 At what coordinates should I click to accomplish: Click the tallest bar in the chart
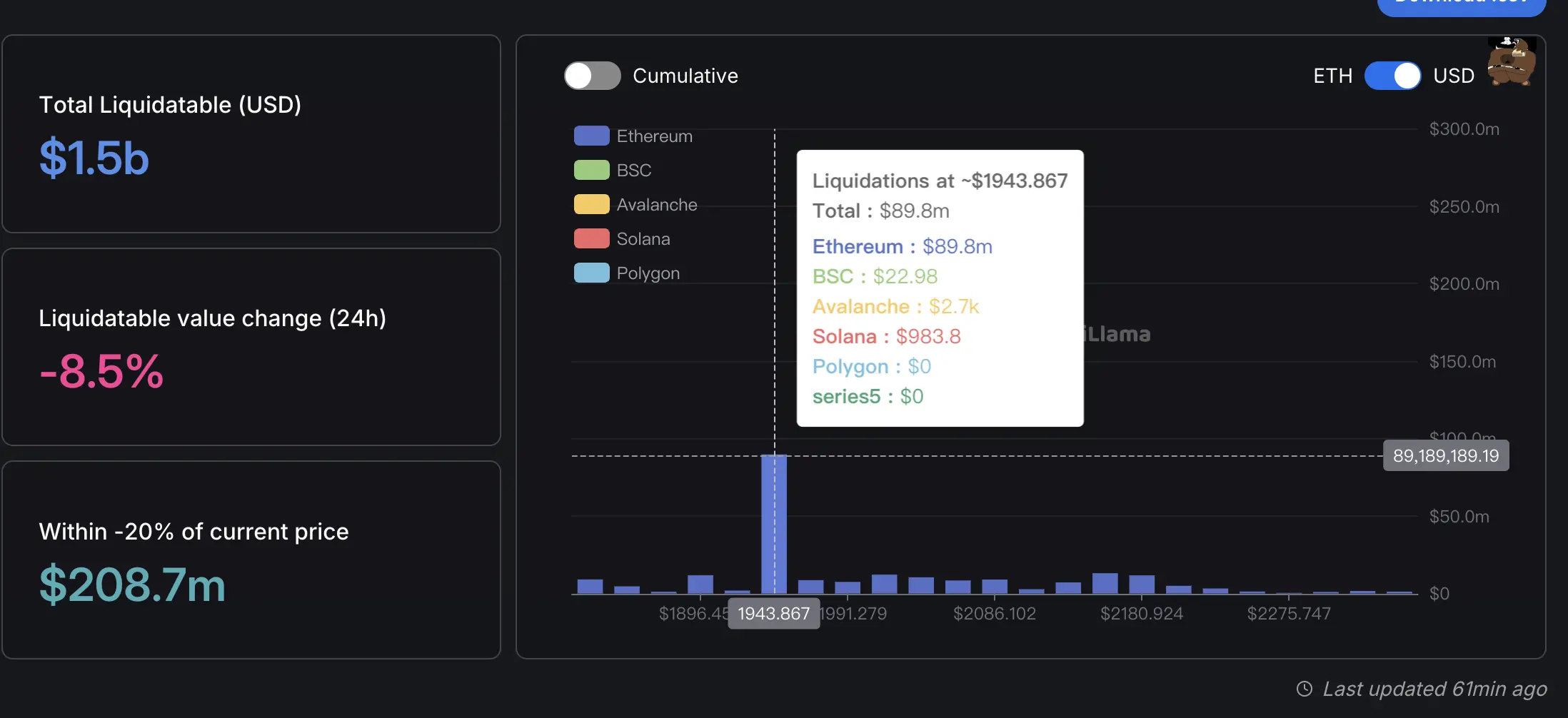coord(774,525)
